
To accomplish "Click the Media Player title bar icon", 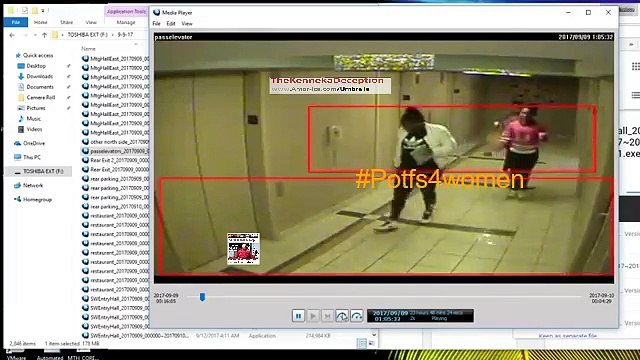I will [156, 13].
